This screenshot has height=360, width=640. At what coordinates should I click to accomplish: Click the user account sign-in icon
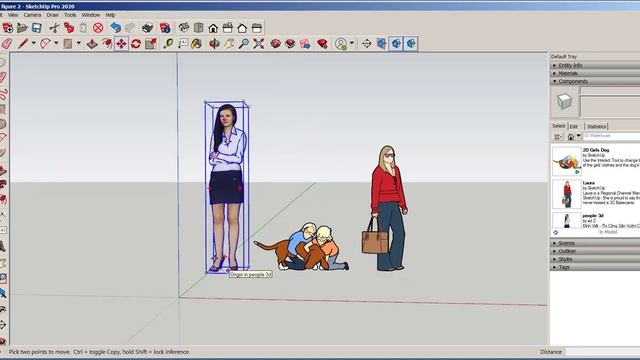pyautogui.click(x=341, y=44)
